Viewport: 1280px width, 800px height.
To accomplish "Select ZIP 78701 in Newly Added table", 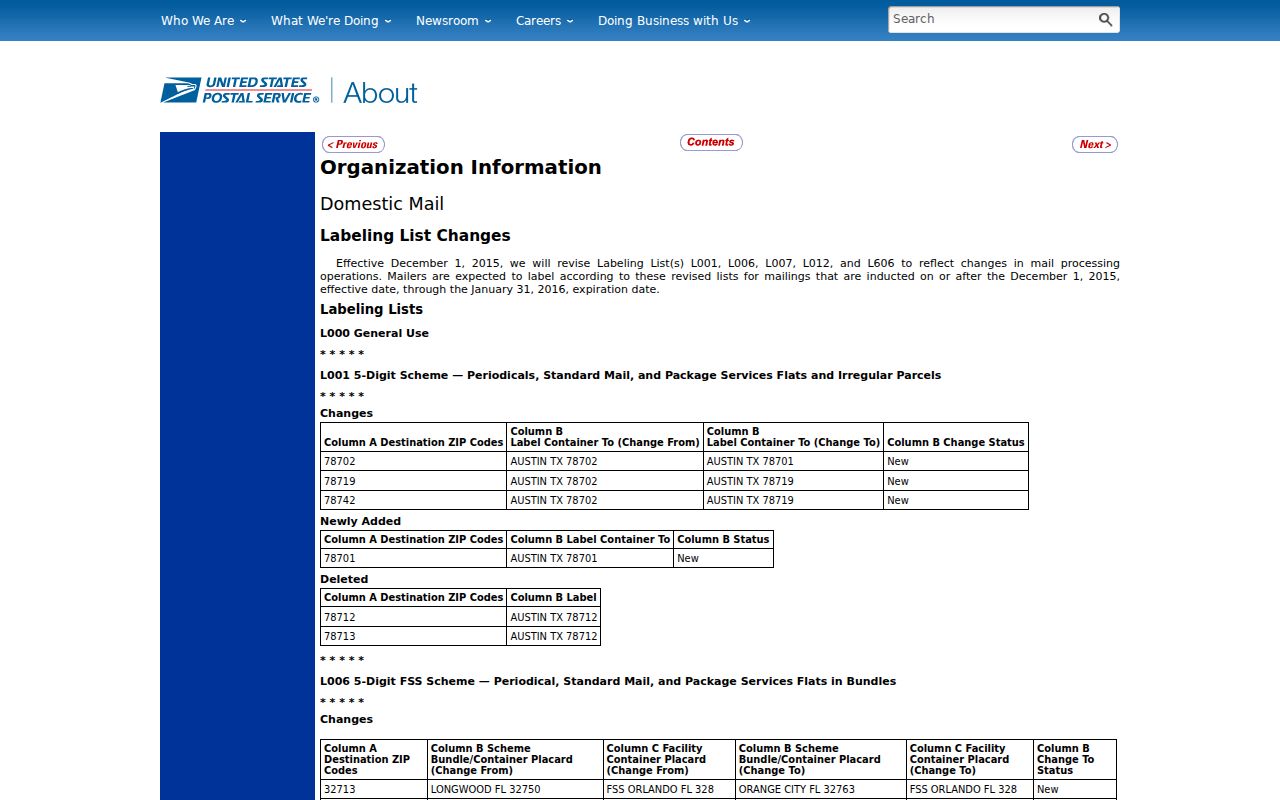I will pyautogui.click(x=413, y=558).
